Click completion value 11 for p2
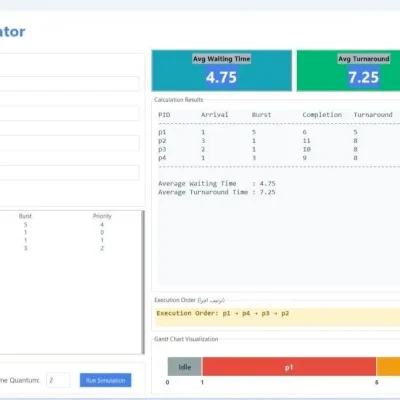The height and width of the screenshot is (400, 400). 306,141
